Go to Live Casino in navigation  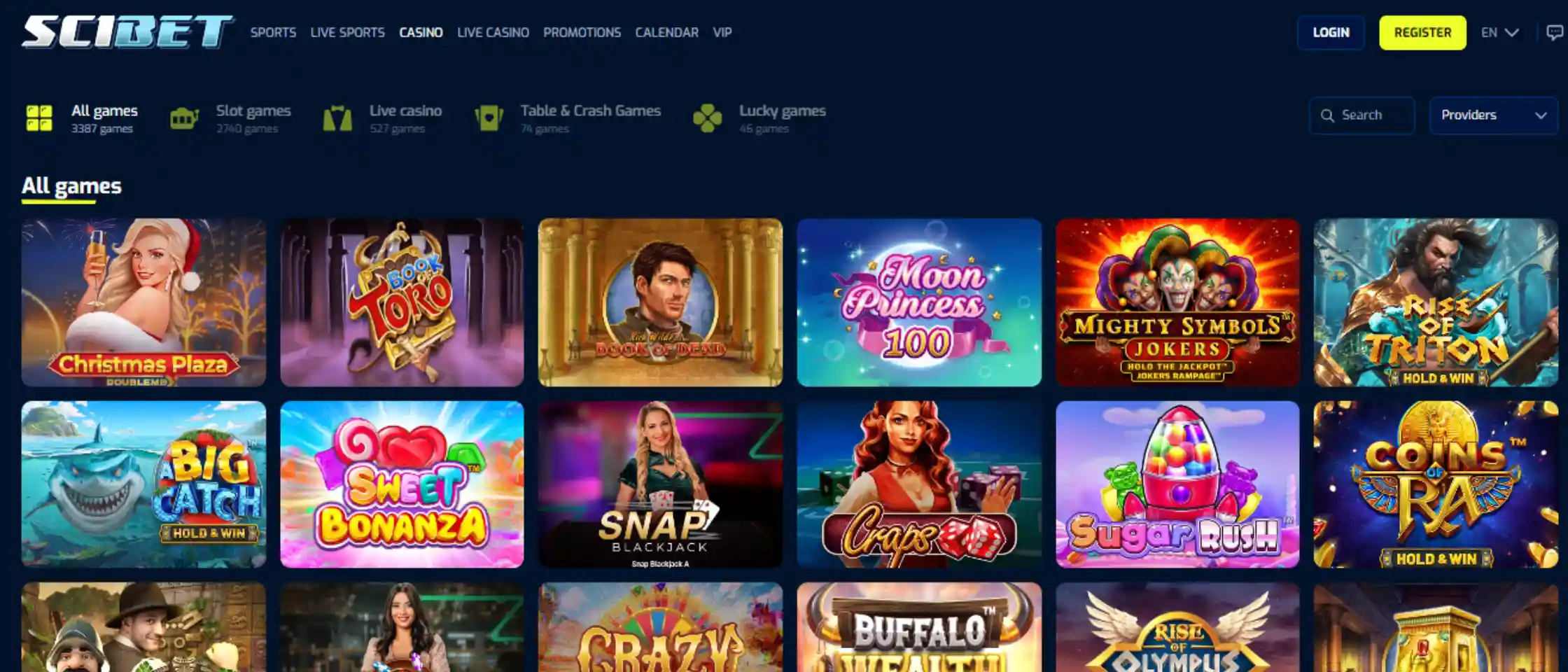pyautogui.click(x=493, y=32)
